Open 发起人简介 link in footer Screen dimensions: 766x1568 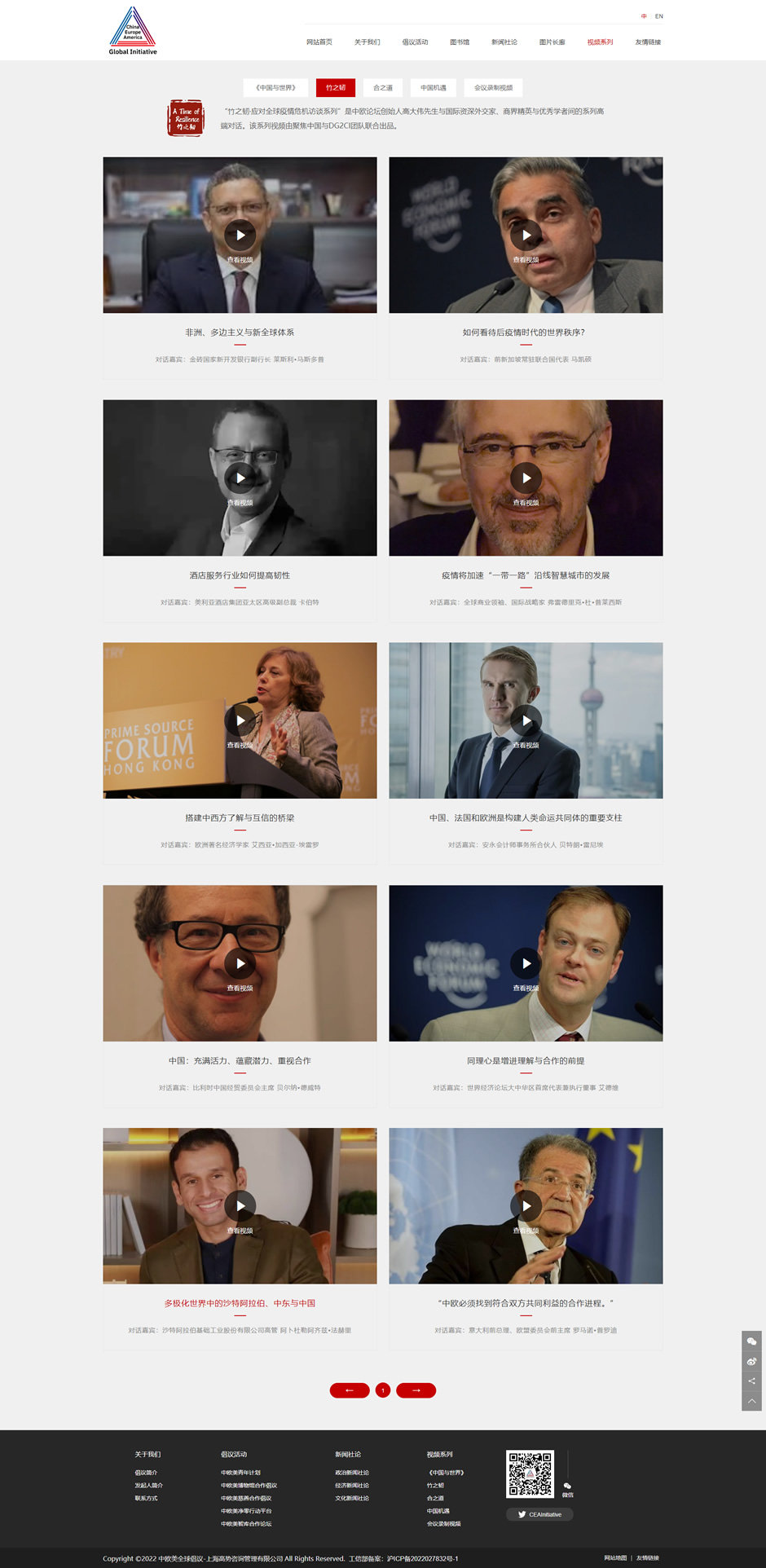click(149, 1486)
